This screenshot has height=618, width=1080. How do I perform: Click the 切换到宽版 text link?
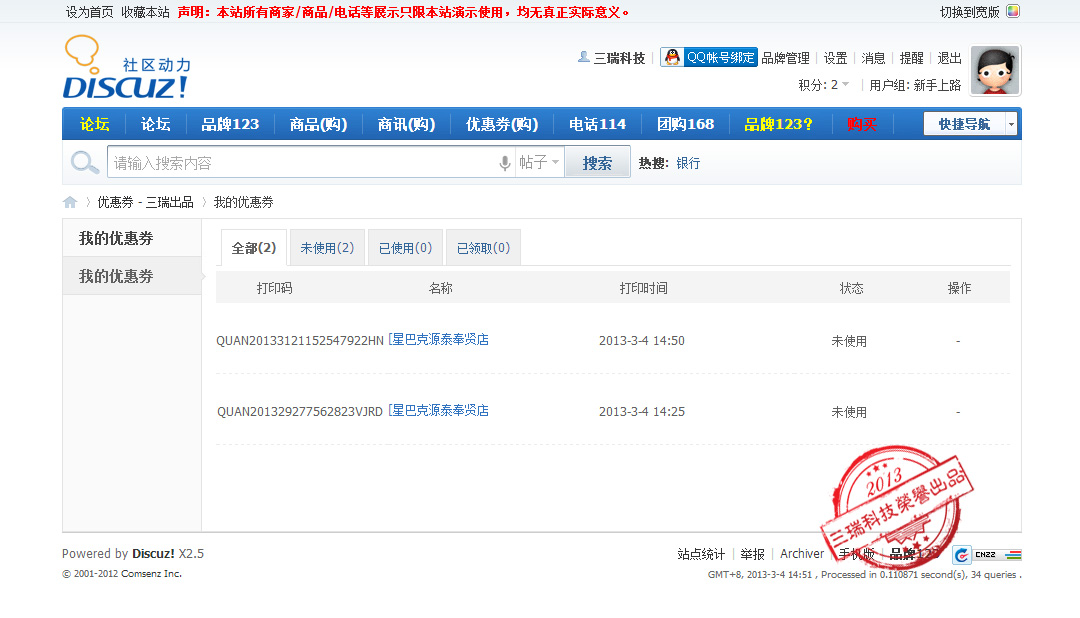click(x=969, y=12)
